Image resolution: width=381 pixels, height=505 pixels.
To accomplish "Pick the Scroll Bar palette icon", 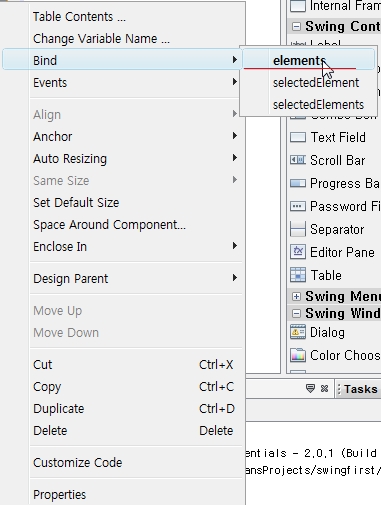I will [298, 160].
